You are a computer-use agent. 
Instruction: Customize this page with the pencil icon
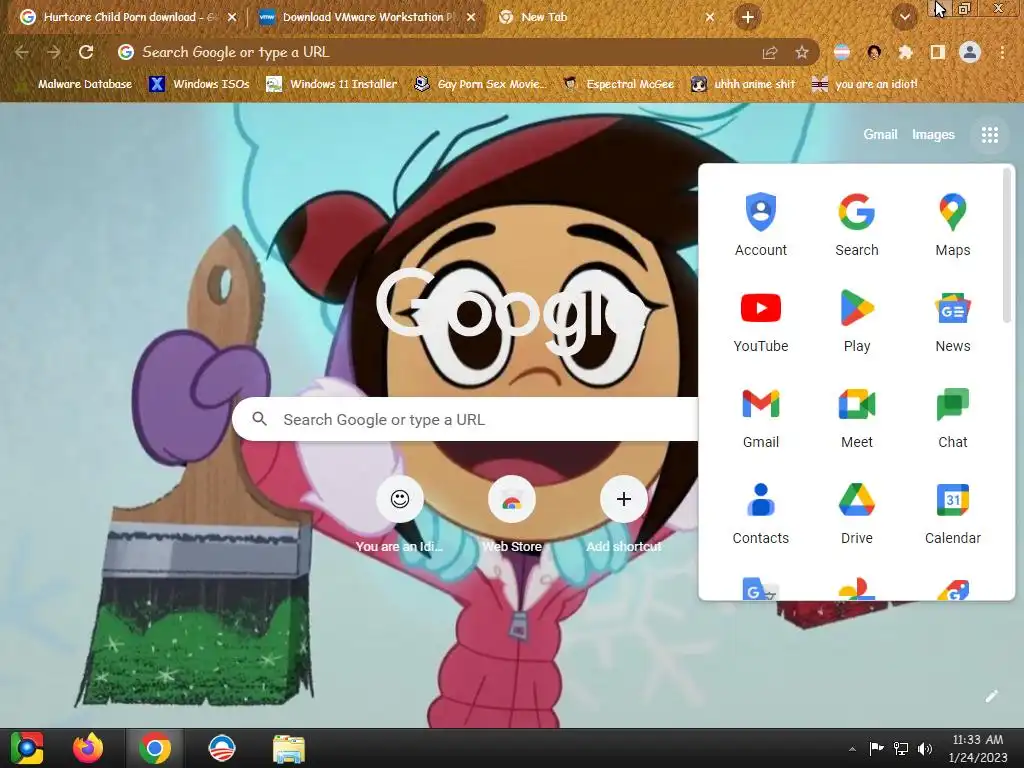(991, 696)
